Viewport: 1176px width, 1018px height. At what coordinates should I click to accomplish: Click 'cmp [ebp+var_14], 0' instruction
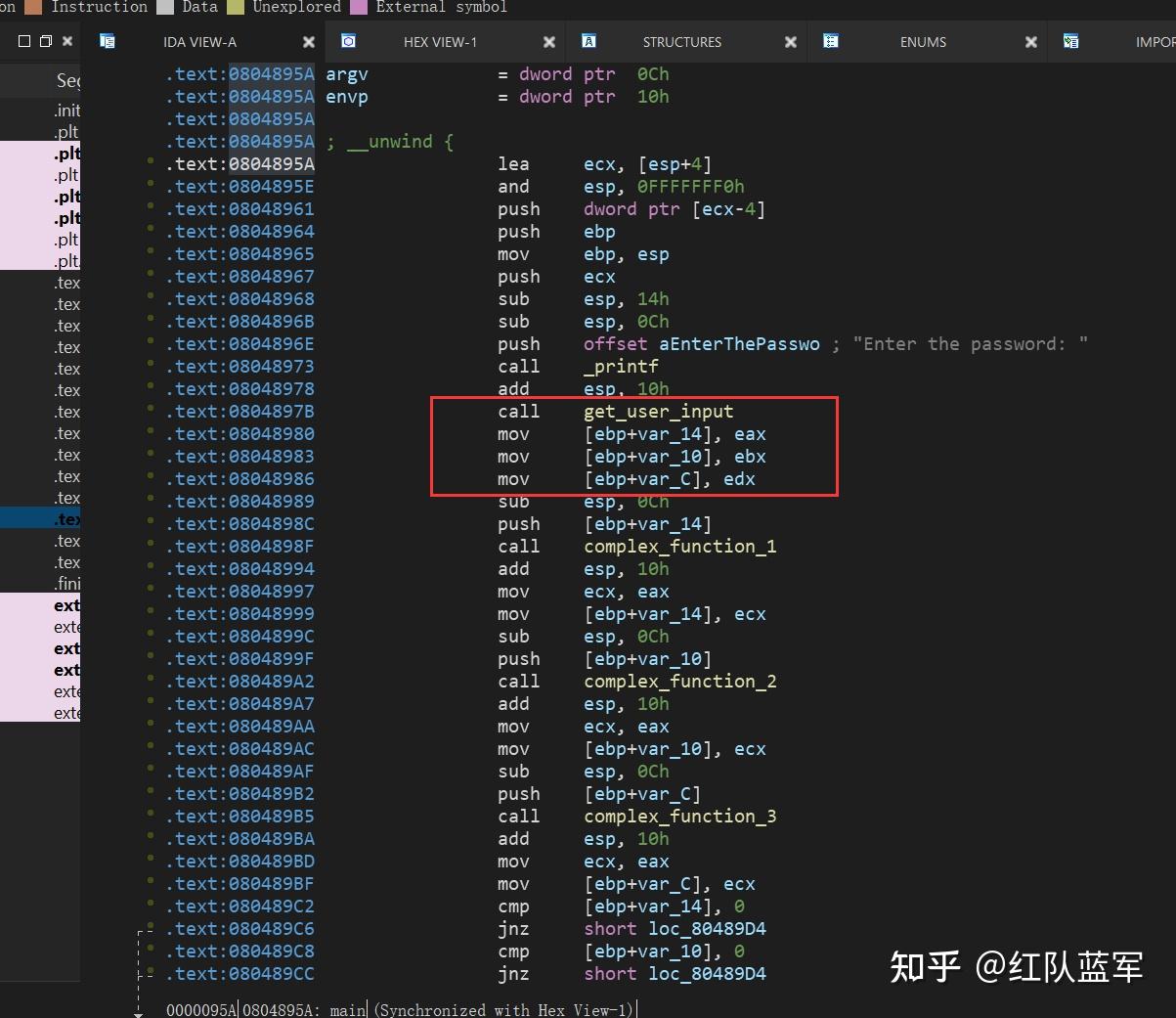pos(621,907)
